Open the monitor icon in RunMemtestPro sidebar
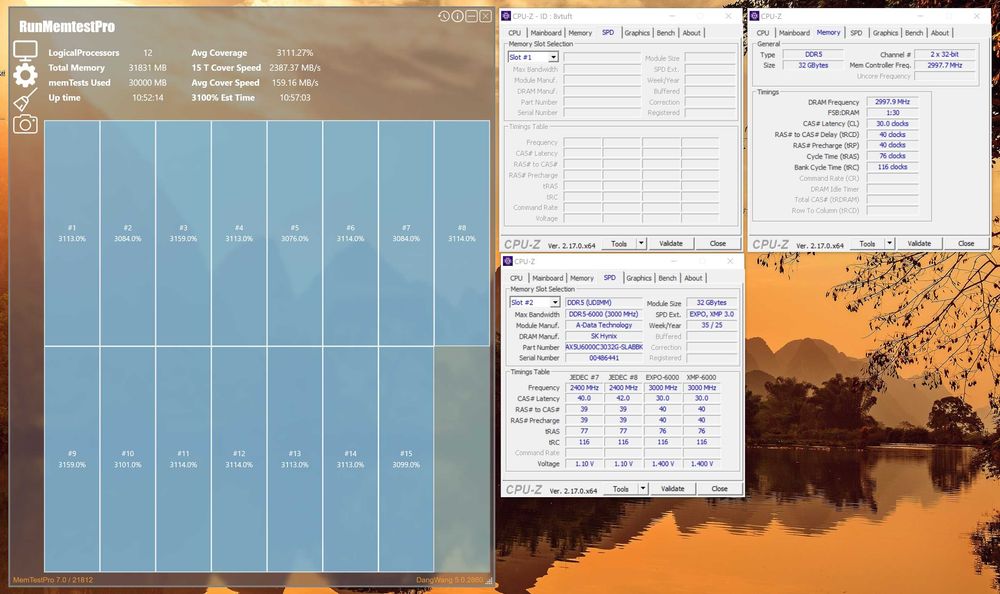Image resolution: width=1000 pixels, height=594 pixels. 25,50
